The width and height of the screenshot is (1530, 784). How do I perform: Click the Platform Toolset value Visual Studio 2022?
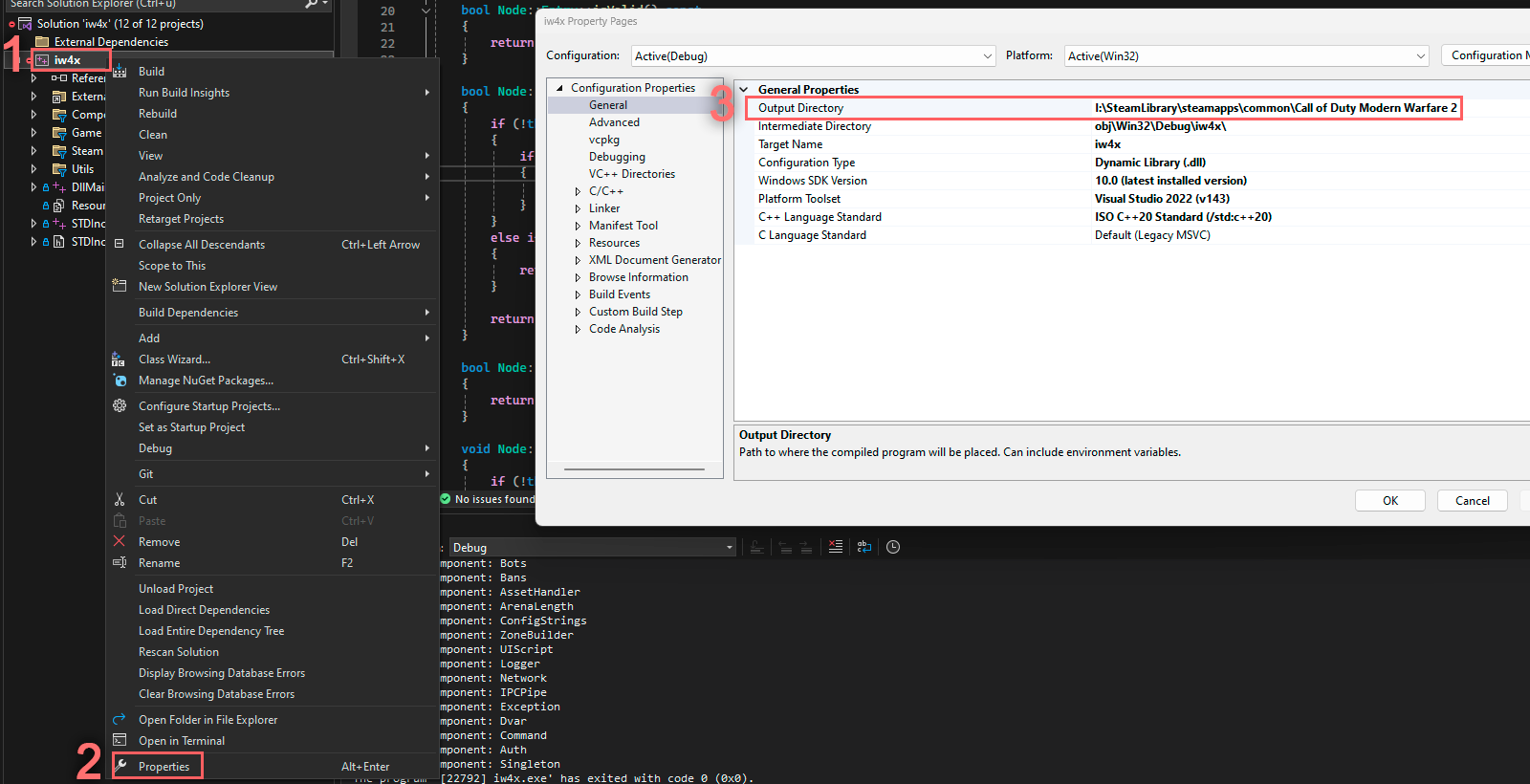(1162, 199)
